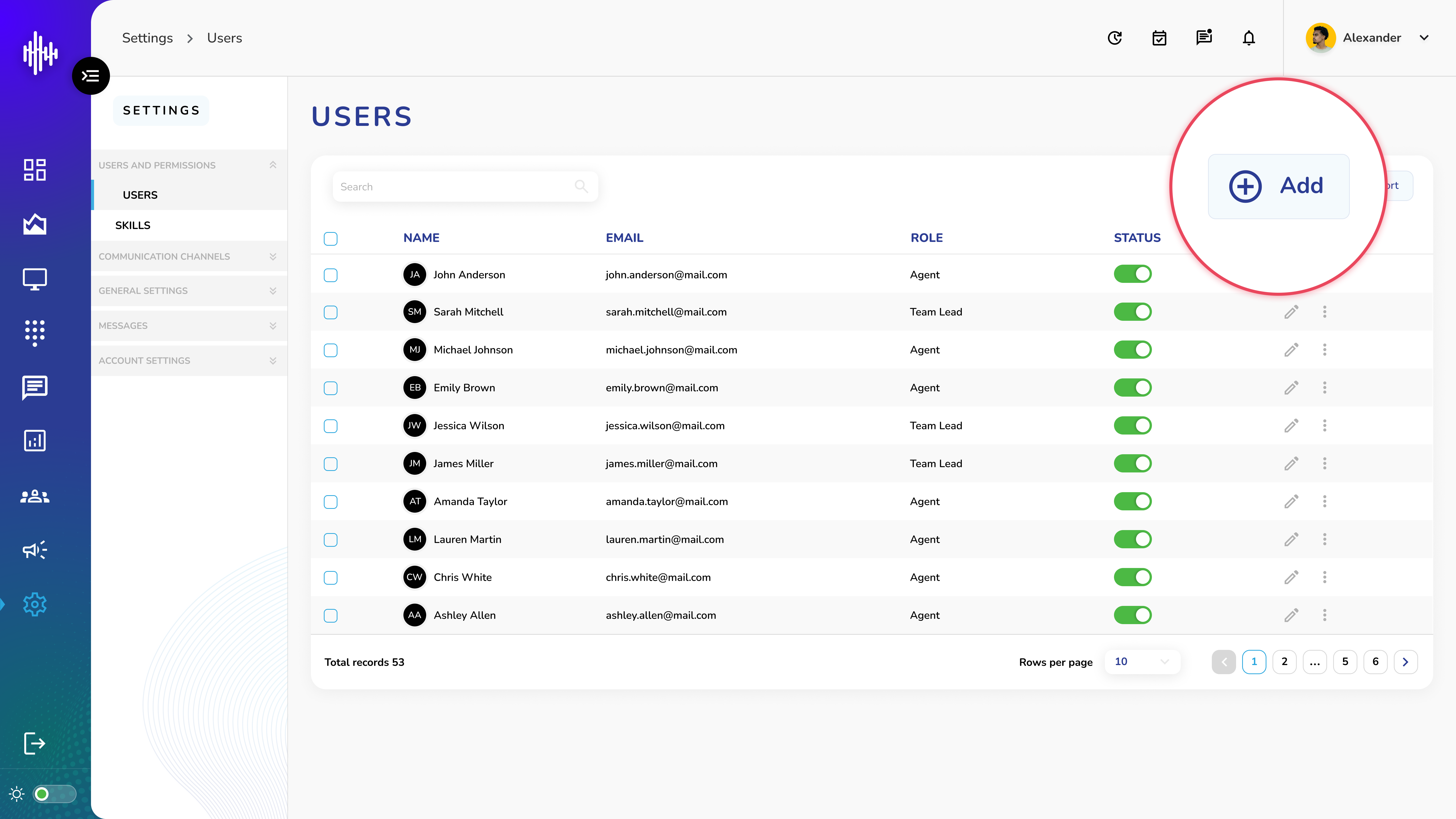Toggle status switch for Michael Johnson

click(1133, 350)
